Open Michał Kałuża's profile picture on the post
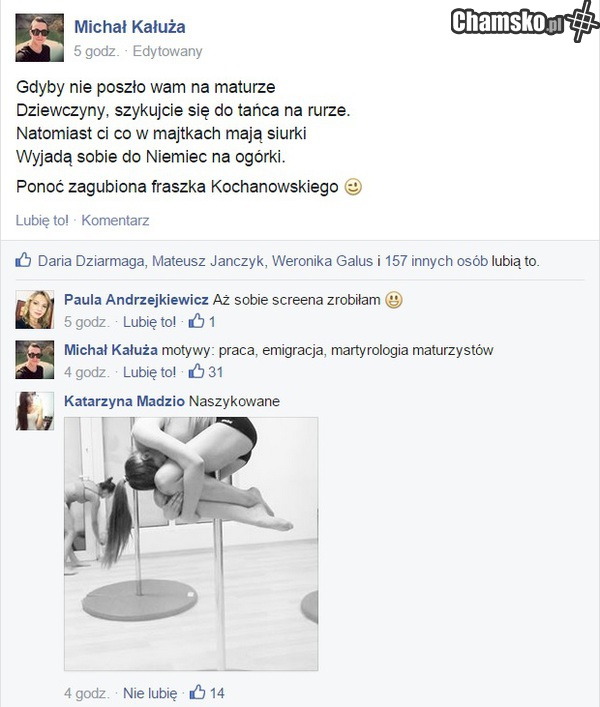This screenshot has width=600, height=707. (x=40, y=37)
